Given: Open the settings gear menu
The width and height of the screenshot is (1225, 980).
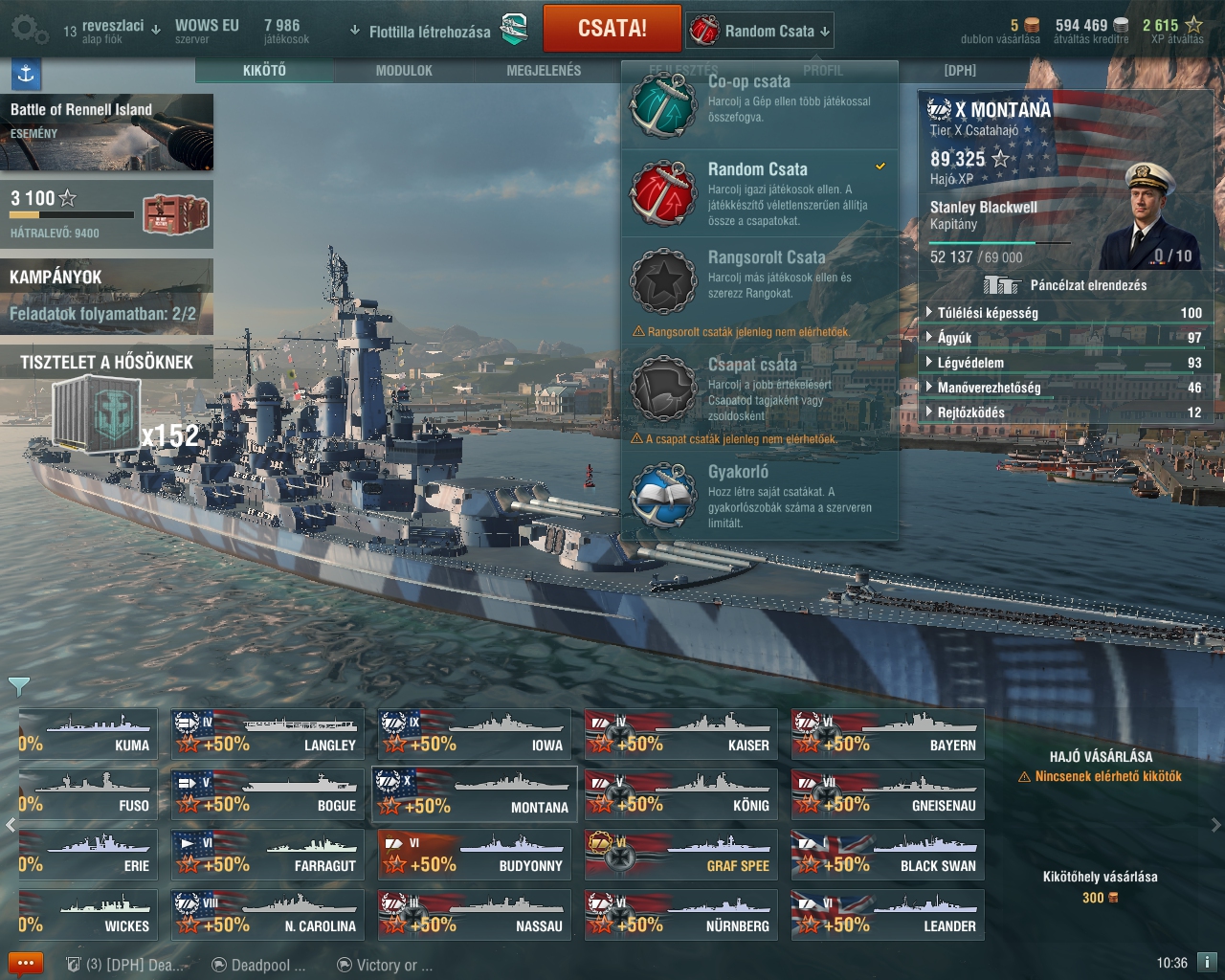Looking at the screenshot, I should click(29, 31).
